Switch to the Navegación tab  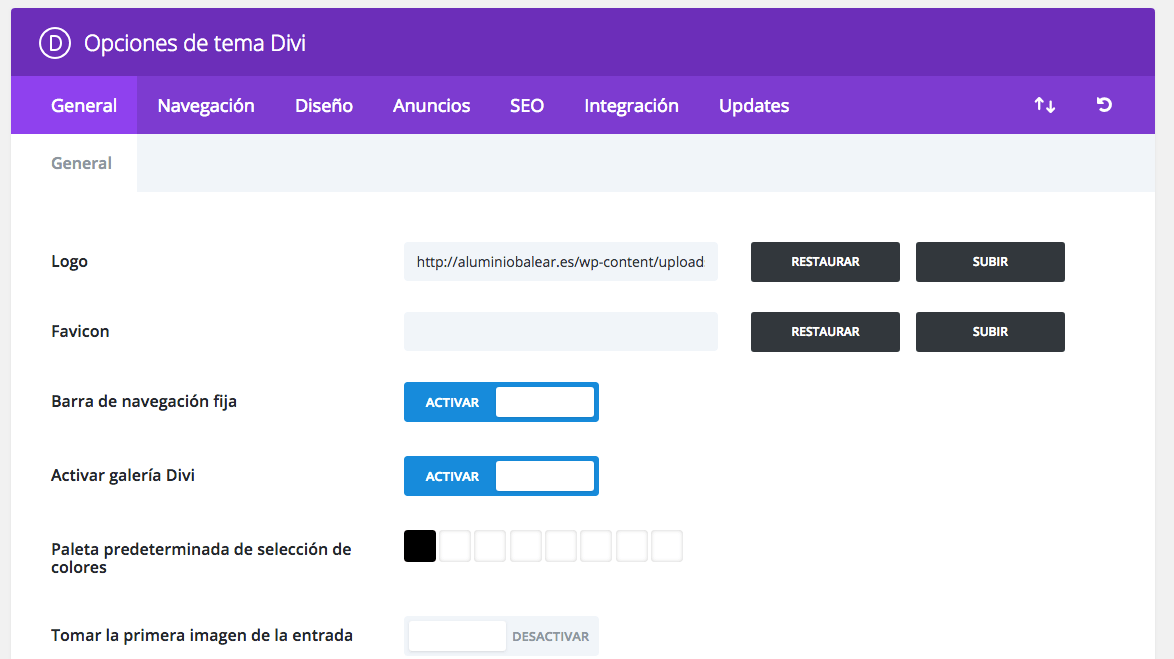click(206, 106)
